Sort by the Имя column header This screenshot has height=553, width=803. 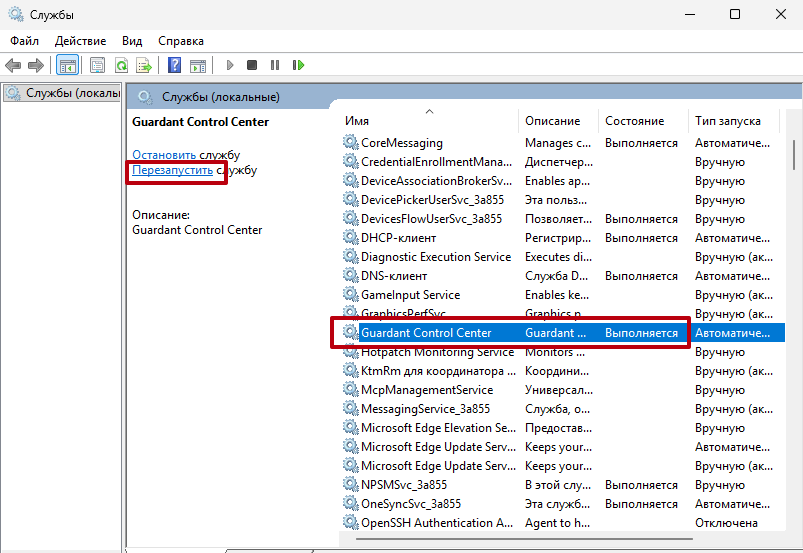point(357,121)
